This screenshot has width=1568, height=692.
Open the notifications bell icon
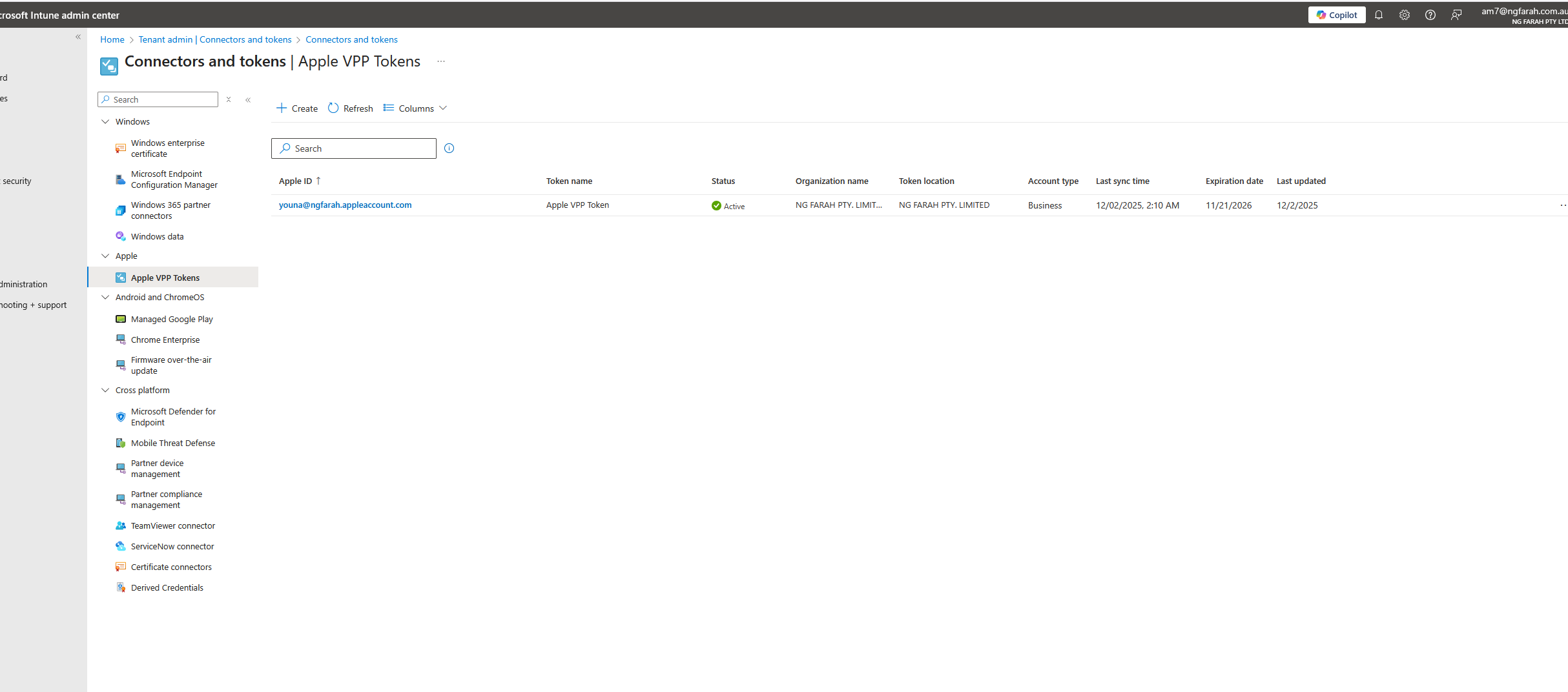1379,15
